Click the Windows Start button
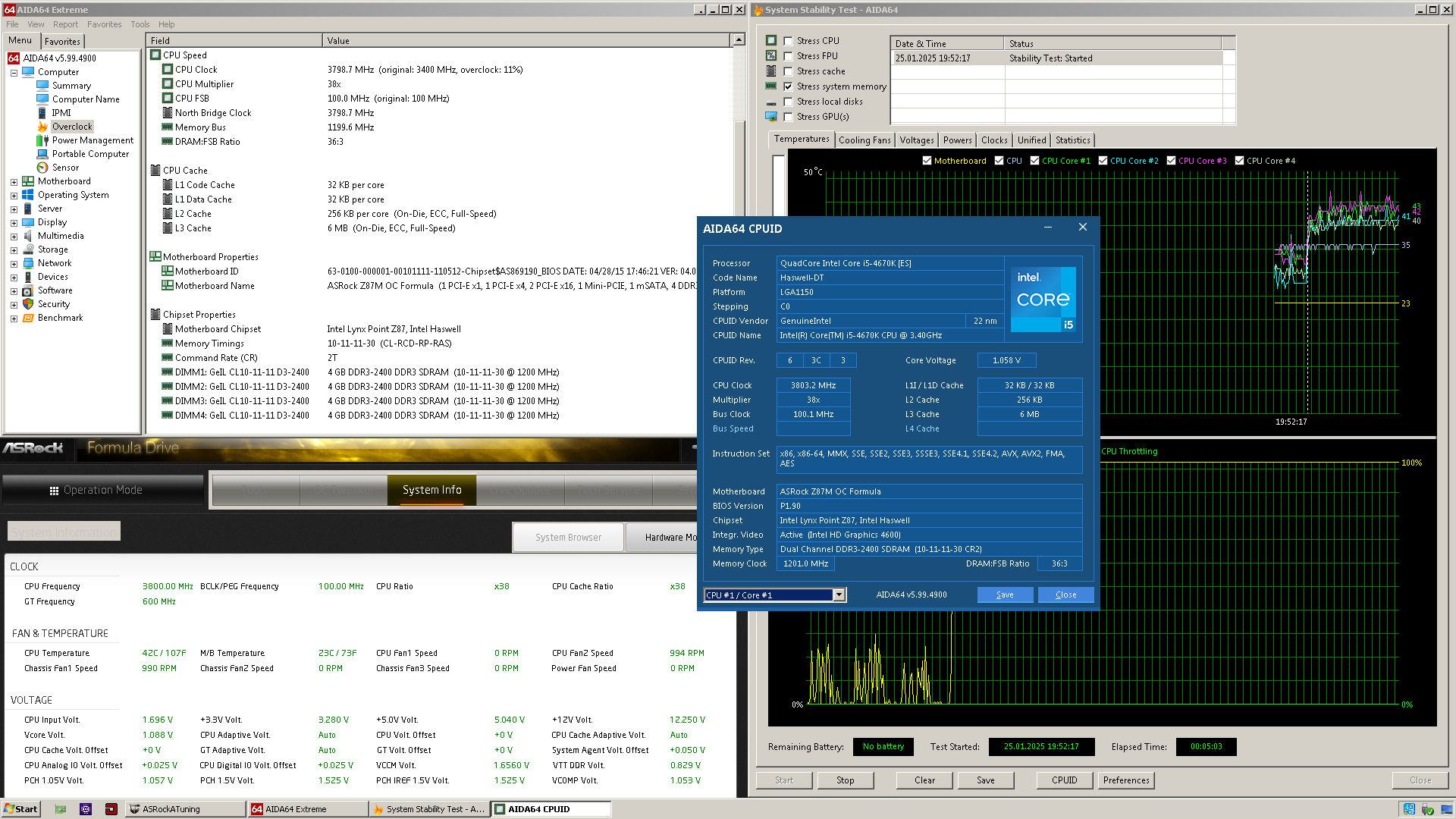The width and height of the screenshot is (1456, 819). pos(20,809)
